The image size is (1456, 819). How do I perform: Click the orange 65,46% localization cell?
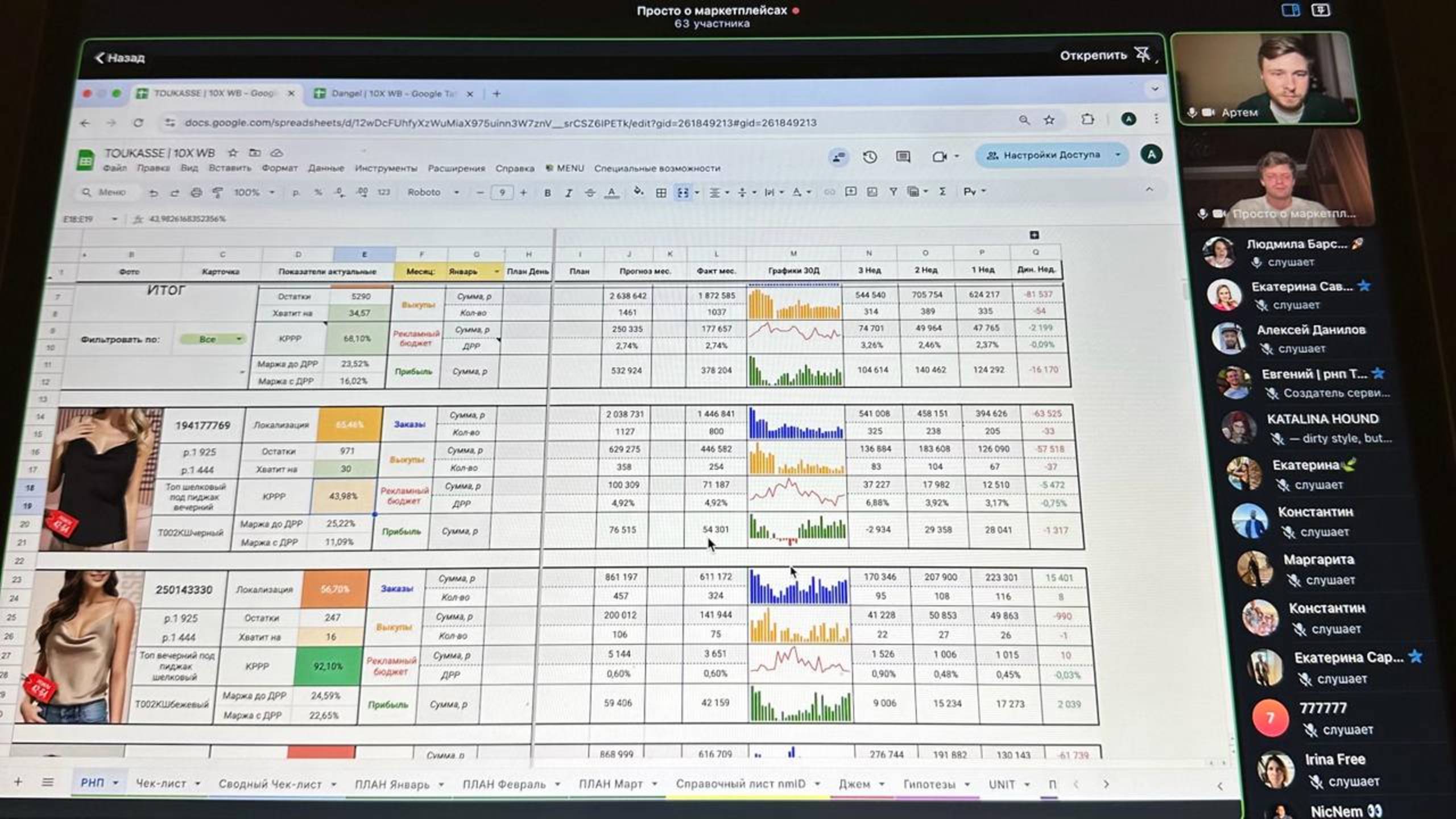[349, 424]
